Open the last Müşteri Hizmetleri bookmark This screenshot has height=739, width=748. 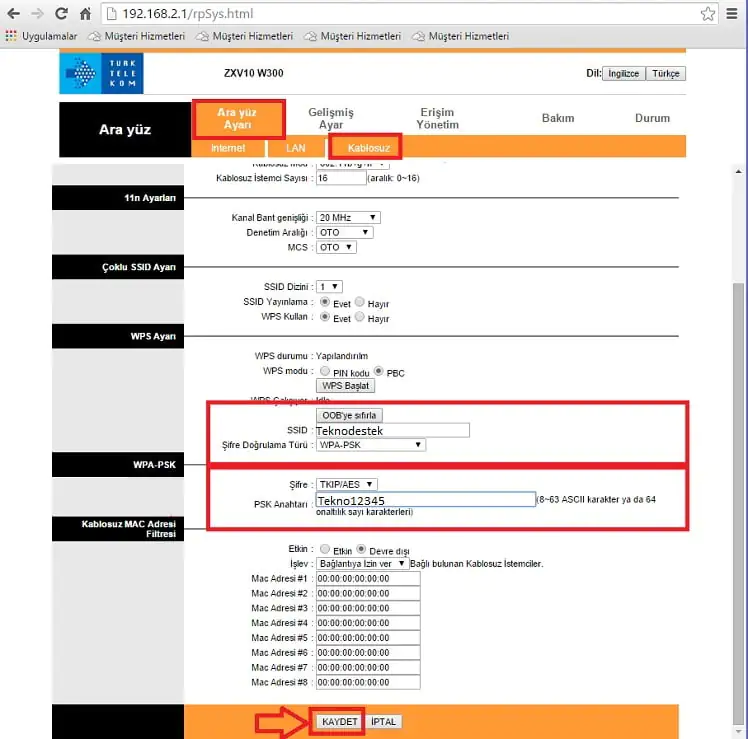click(x=461, y=36)
